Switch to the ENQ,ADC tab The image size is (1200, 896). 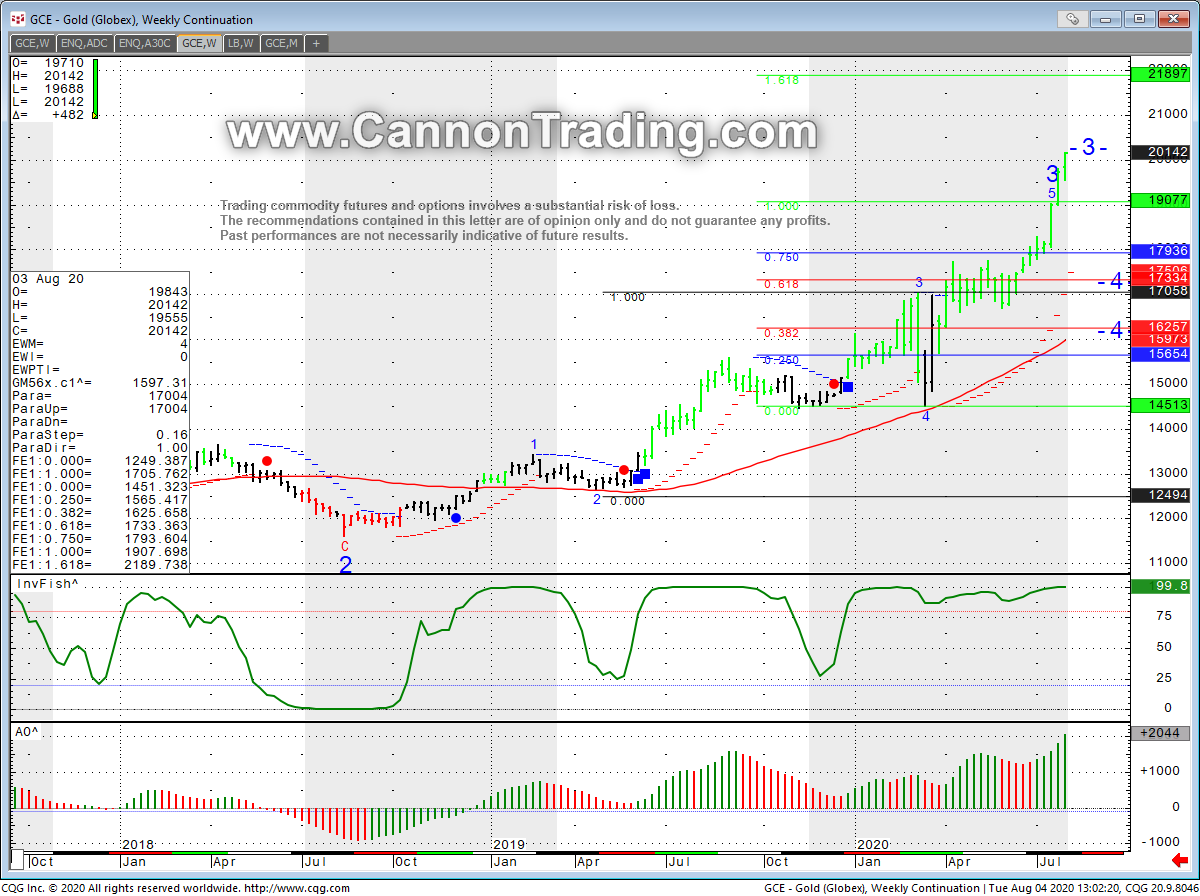84,43
